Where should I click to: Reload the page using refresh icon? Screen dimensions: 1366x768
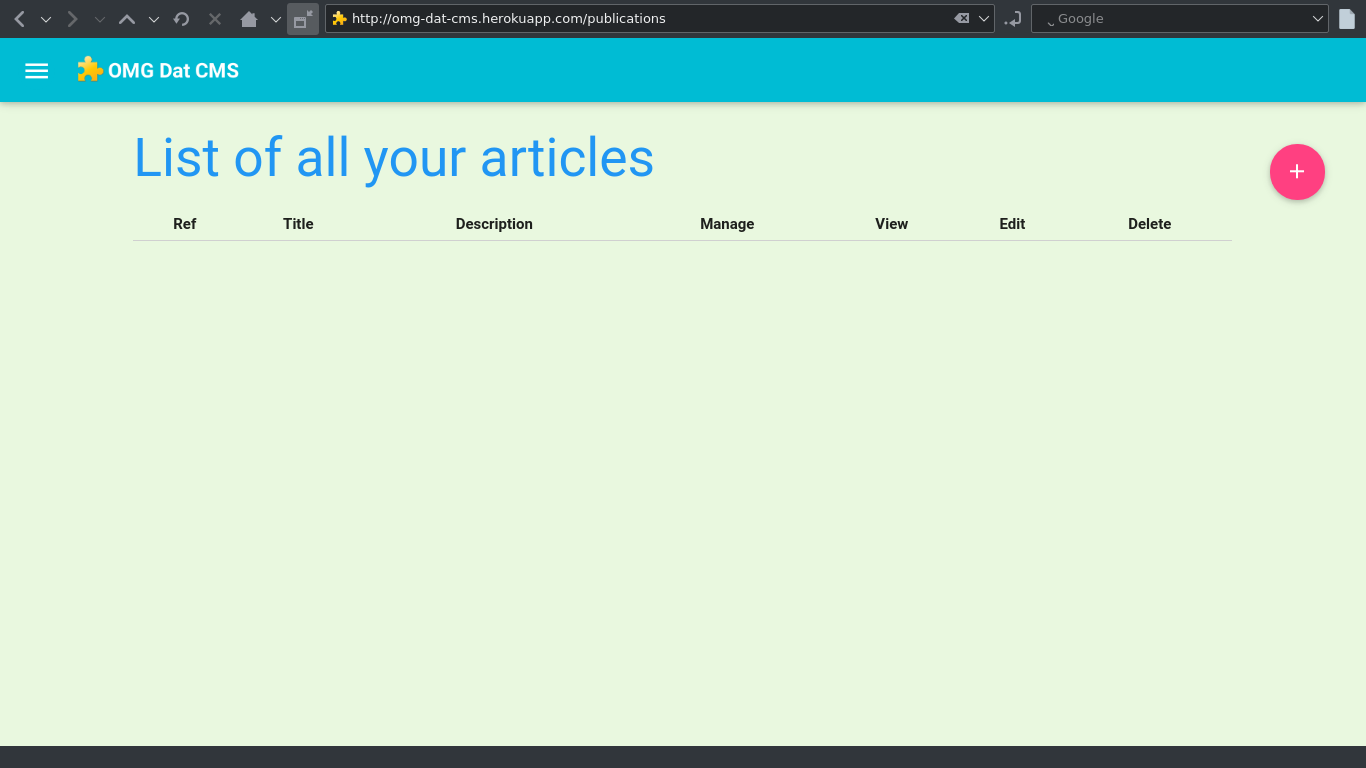[182, 19]
